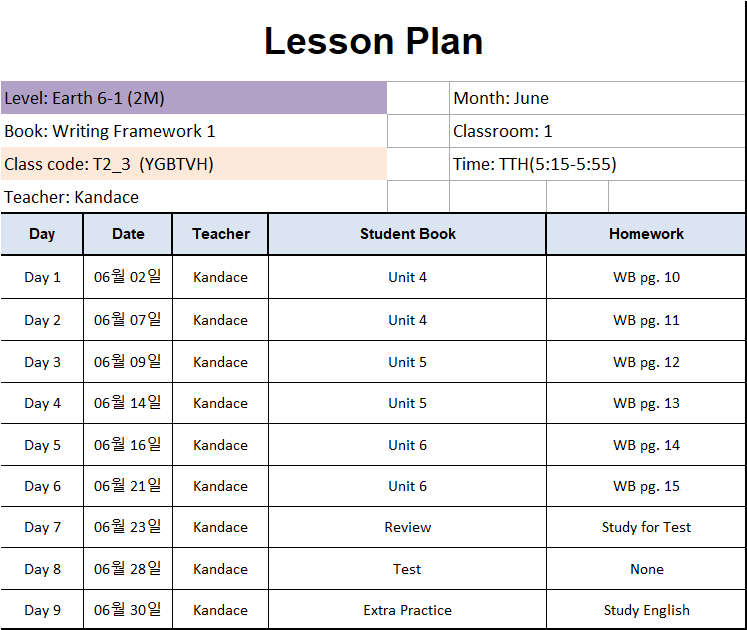Screen dimensions: 747x630
Task: Select the Student Book column header
Action: pos(407,234)
